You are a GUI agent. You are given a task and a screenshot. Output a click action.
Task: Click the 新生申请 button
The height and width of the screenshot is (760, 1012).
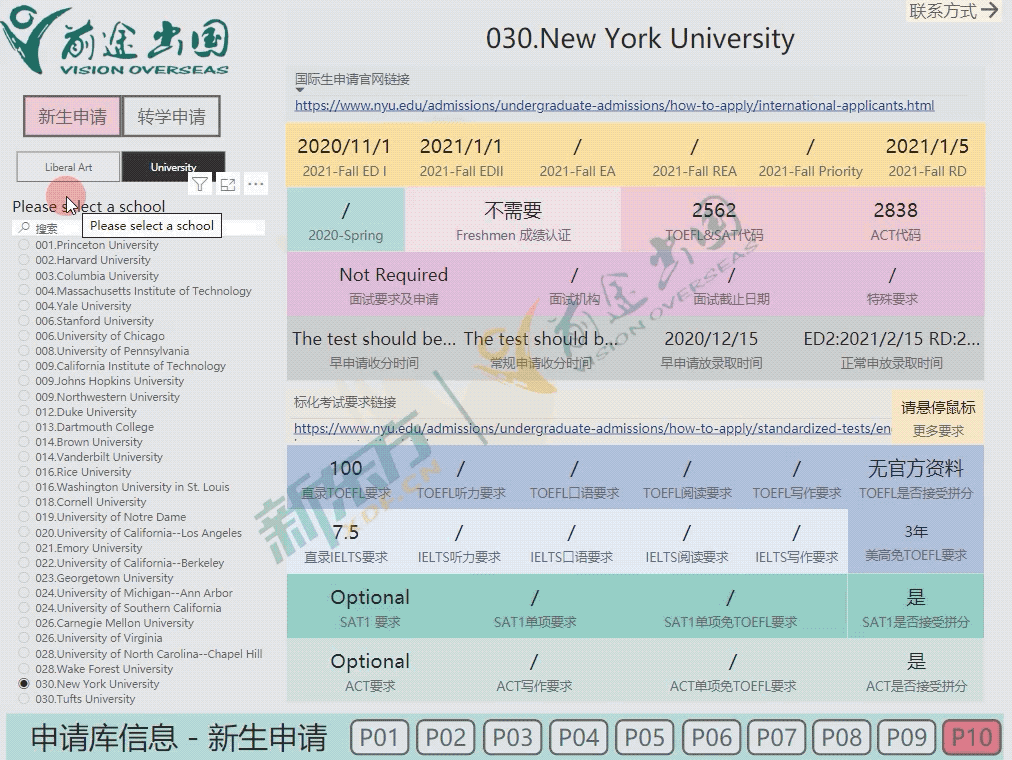[x=72, y=117]
